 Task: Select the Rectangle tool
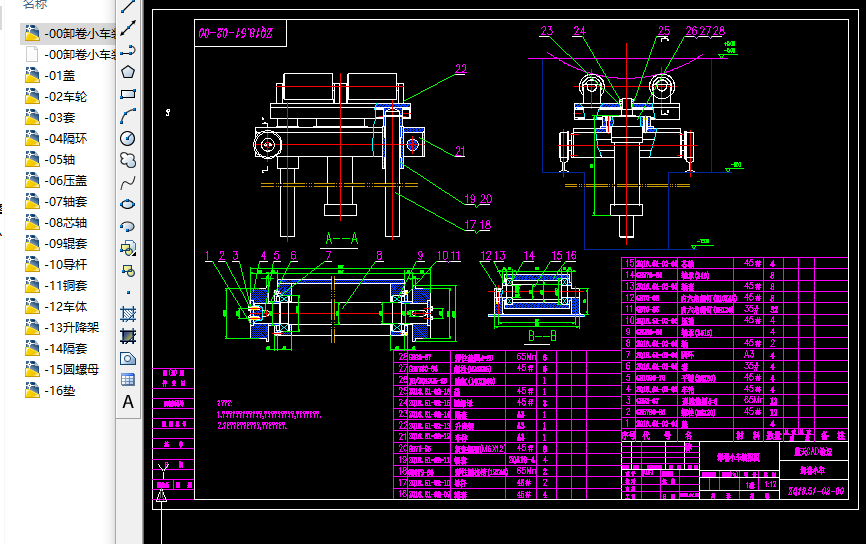tap(128, 94)
